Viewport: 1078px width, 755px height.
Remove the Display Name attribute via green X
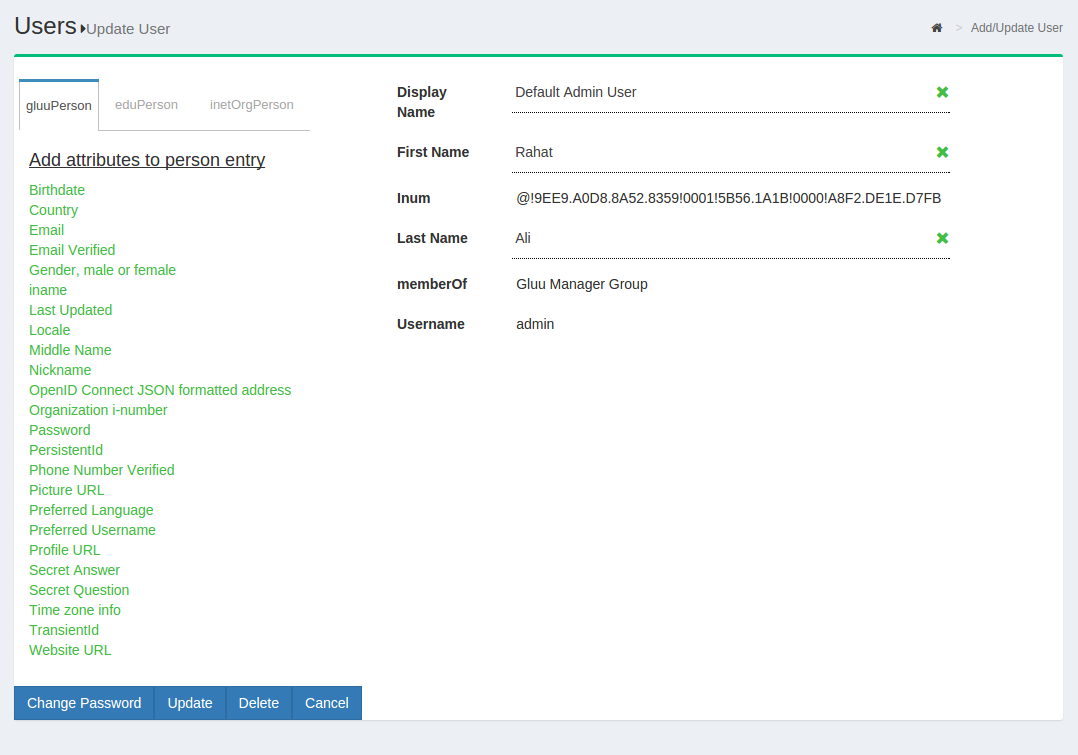tap(941, 92)
